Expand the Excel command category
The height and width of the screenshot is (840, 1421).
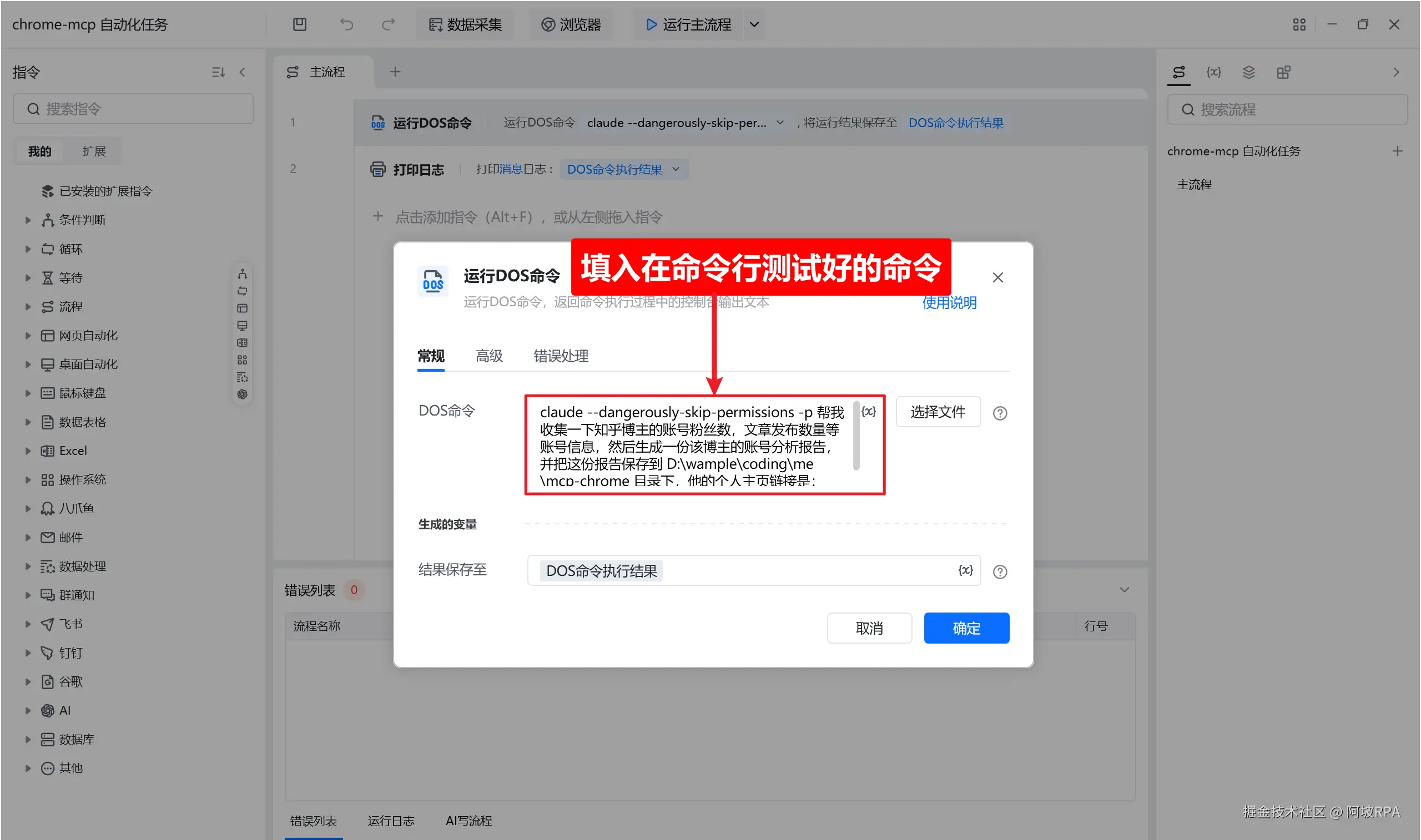pyautogui.click(x=28, y=451)
